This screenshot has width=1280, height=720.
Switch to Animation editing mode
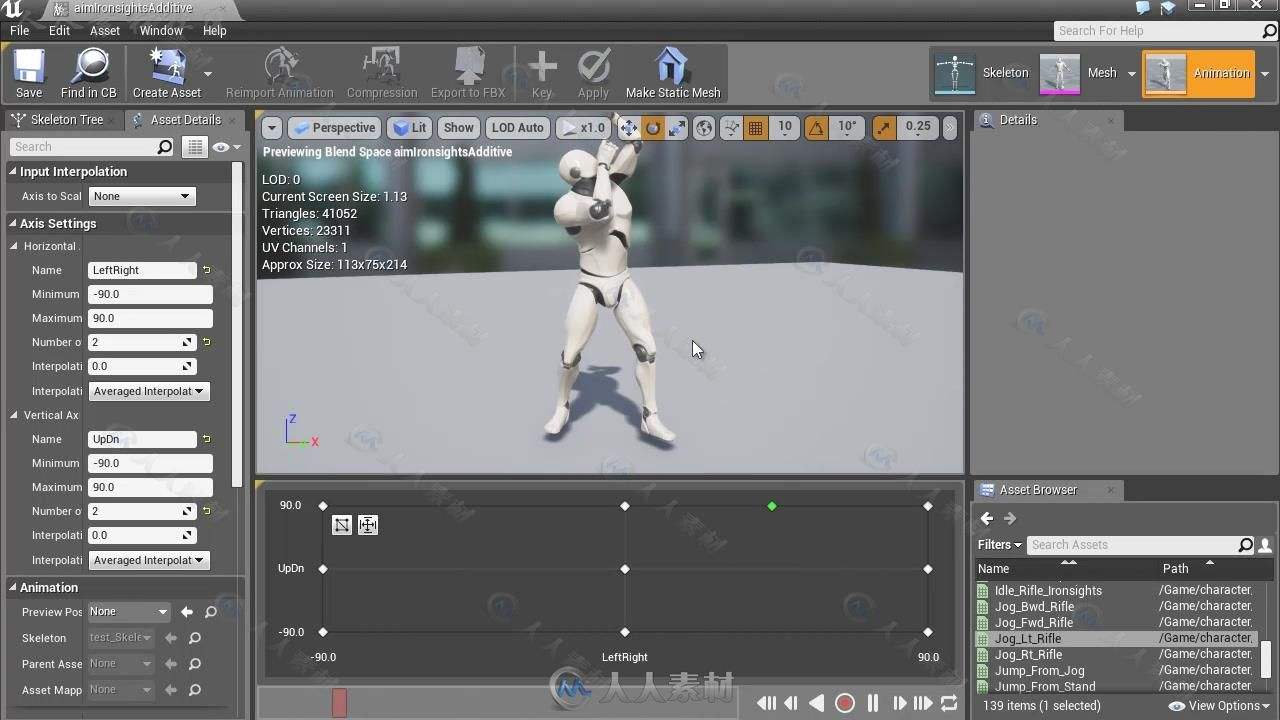click(1198, 73)
